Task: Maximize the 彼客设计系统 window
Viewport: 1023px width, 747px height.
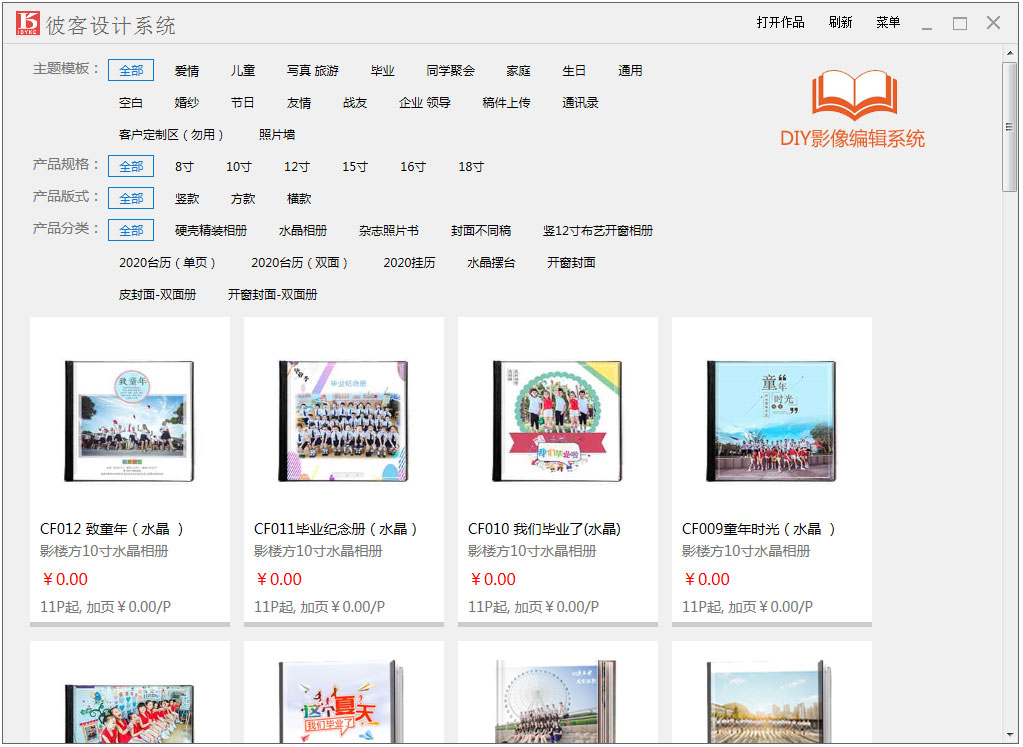Action: coord(960,24)
